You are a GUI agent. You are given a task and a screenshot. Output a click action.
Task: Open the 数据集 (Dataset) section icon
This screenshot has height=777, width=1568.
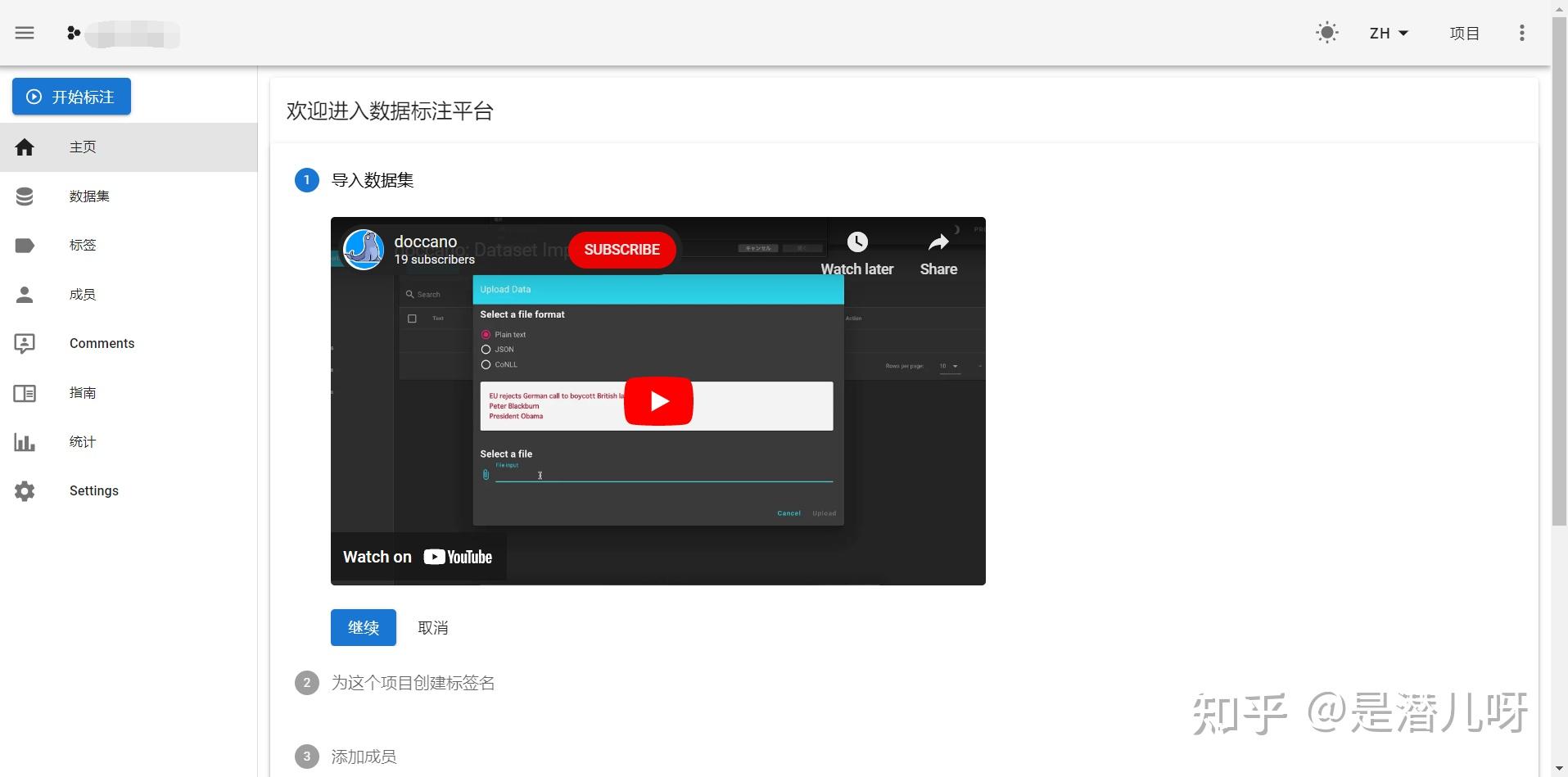coord(25,197)
